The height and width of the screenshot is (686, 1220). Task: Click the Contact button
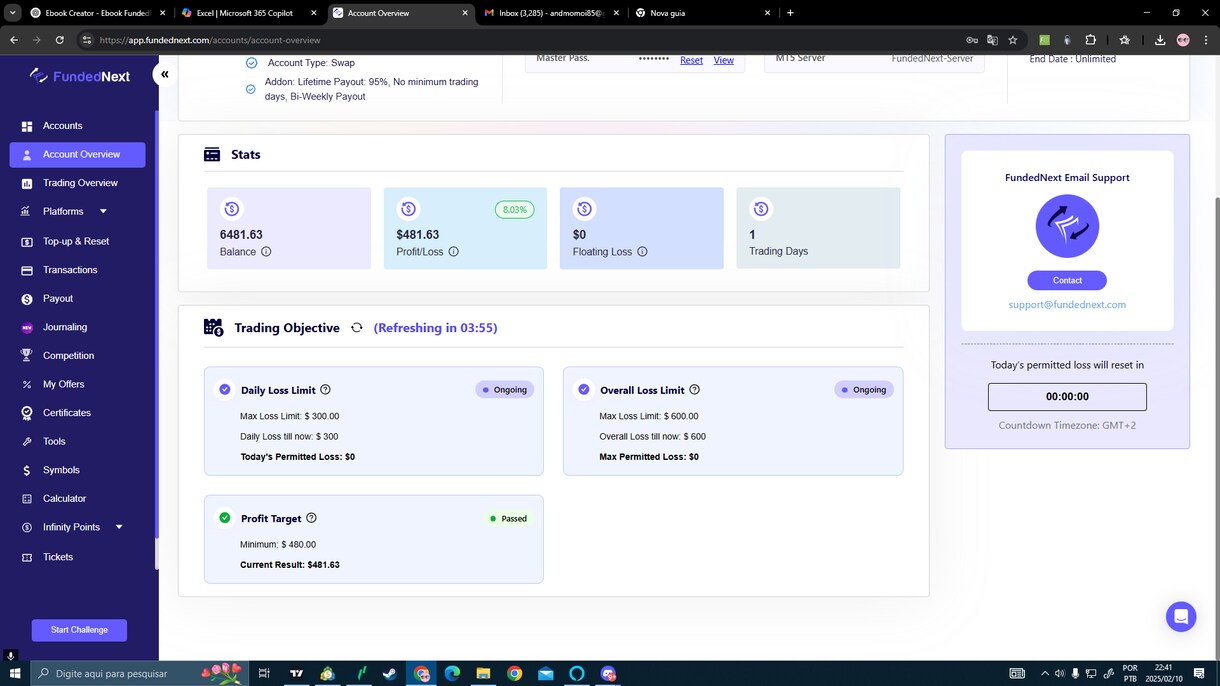pos(1067,280)
